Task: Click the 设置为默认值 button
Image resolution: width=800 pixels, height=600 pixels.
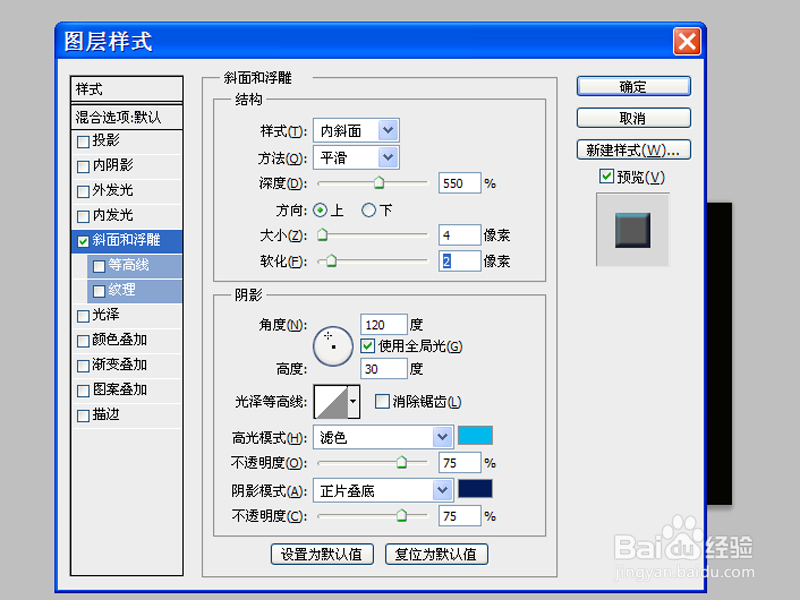Action: 322,554
